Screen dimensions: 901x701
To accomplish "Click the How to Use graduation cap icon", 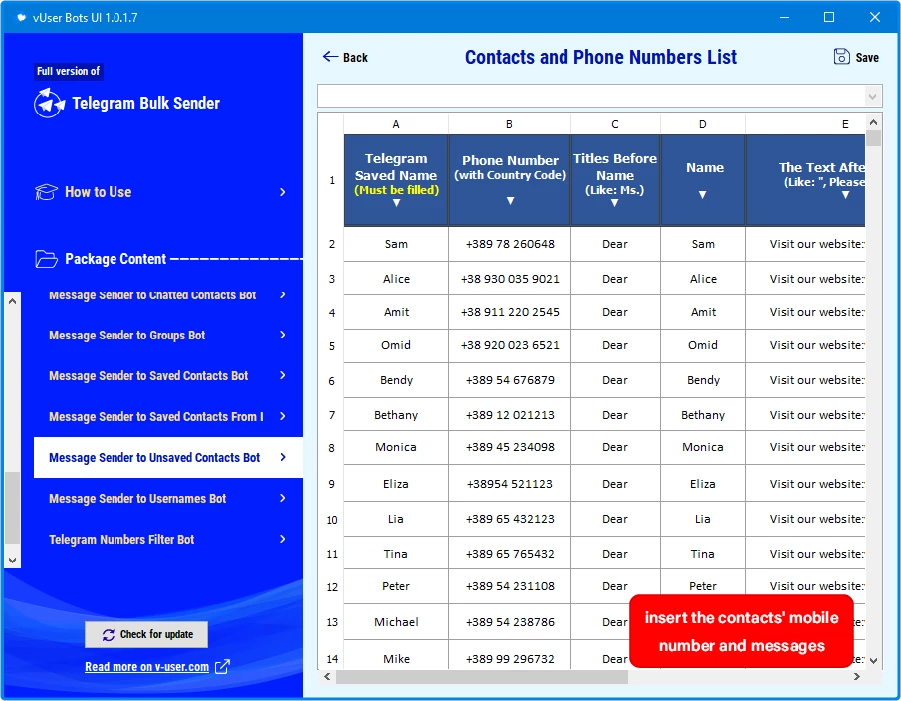I will tap(46, 192).
